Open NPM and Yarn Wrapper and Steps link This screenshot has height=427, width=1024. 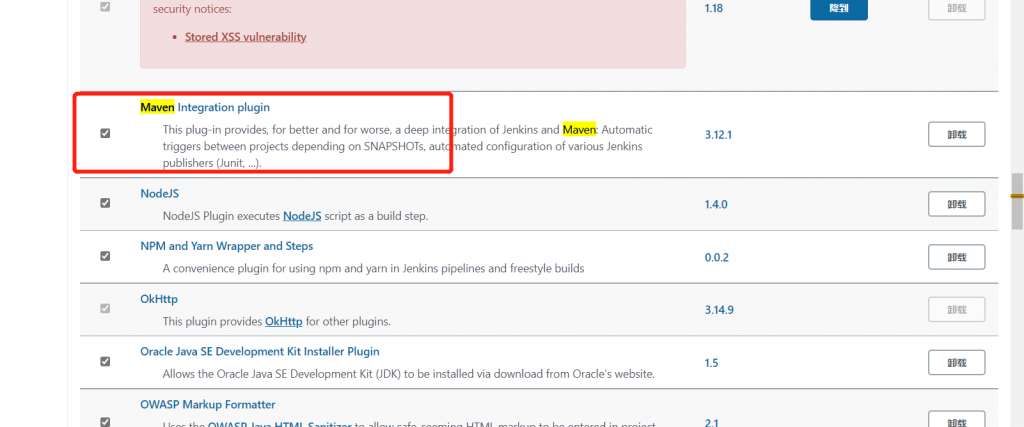coord(227,246)
